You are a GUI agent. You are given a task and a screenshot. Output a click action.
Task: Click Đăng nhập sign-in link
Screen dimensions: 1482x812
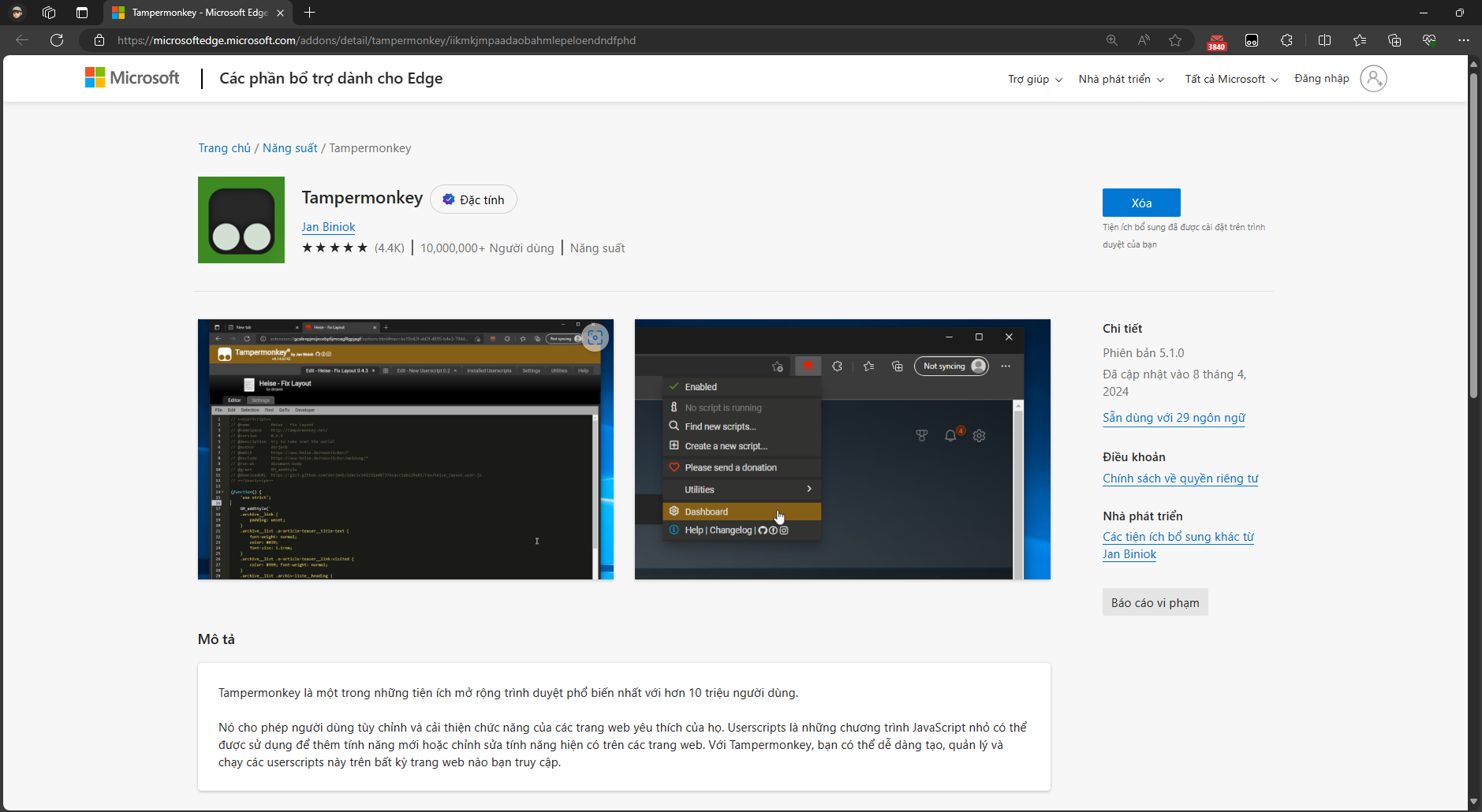coord(1321,78)
